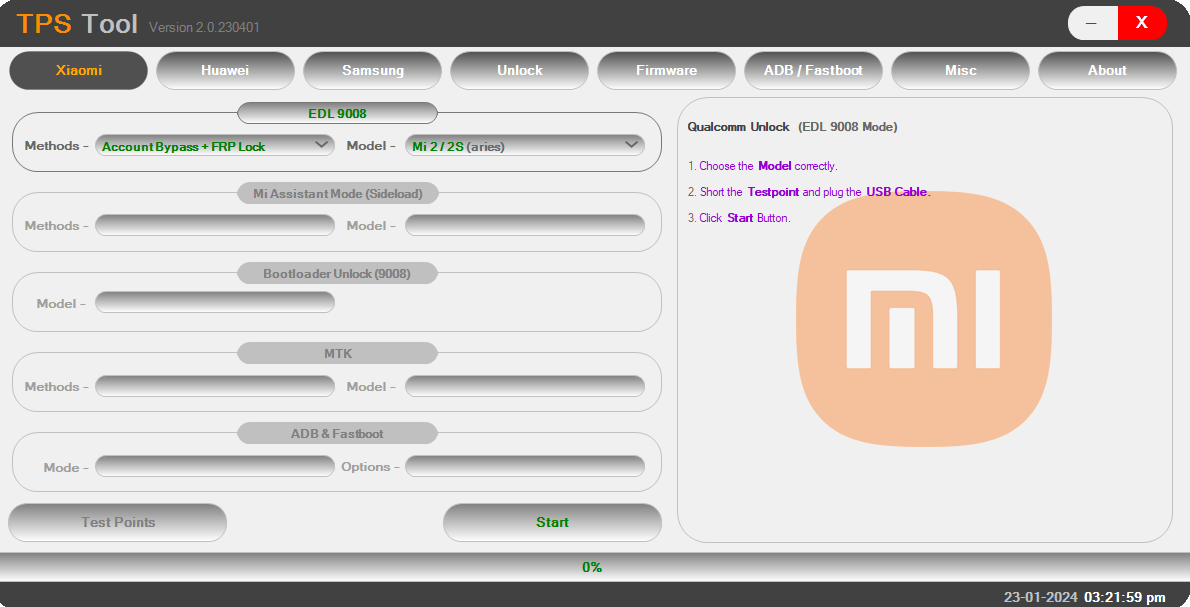
Task: Click the Test Points button
Action: [x=118, y=522]
